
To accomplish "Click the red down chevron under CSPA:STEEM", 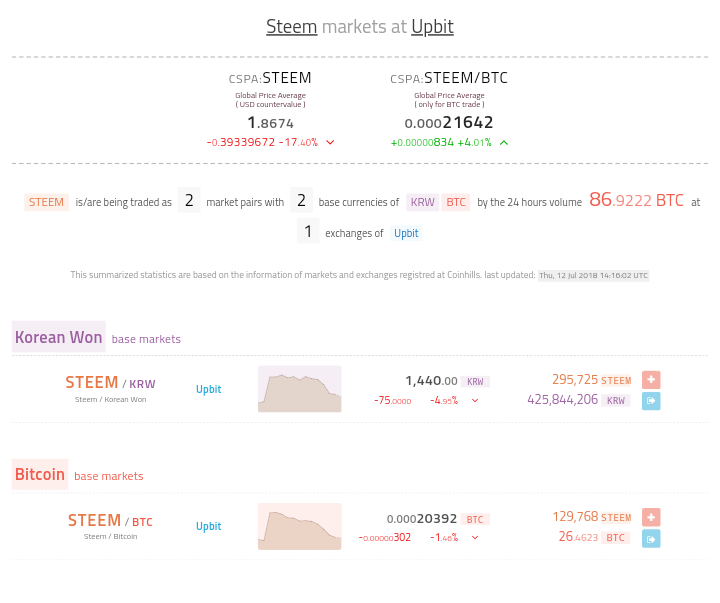I will [x=331, y=142].
